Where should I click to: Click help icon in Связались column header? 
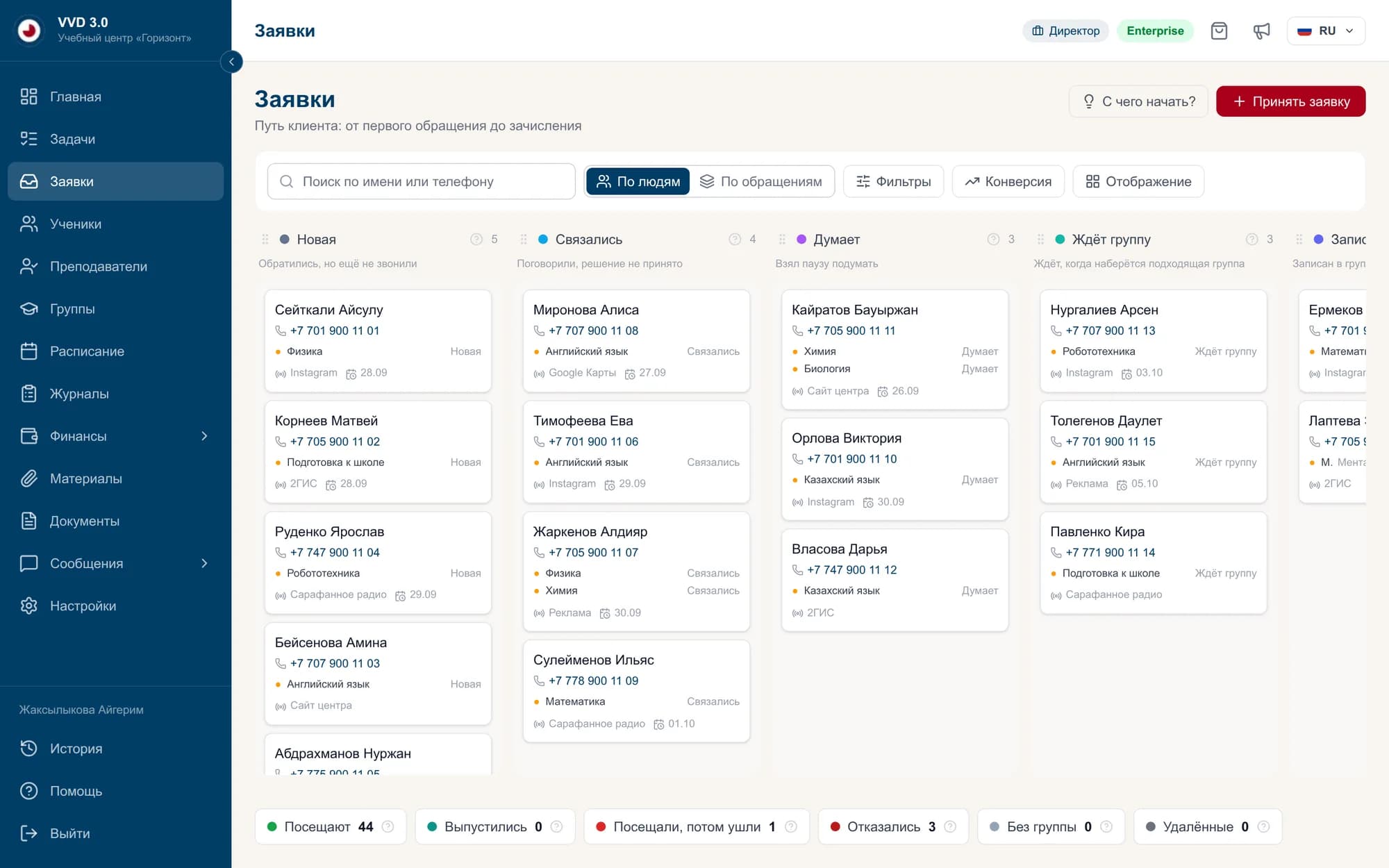tap(735, 239)
